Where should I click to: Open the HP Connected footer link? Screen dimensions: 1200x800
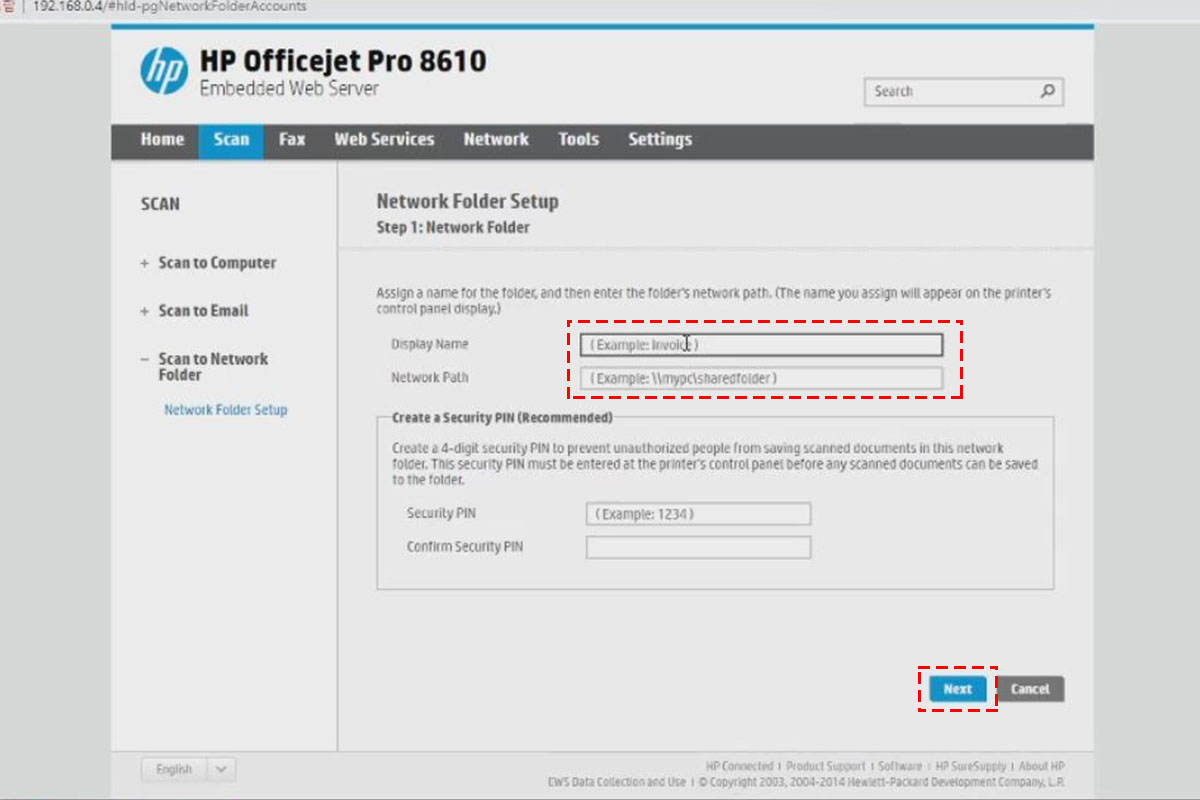(x=739, y=767)
